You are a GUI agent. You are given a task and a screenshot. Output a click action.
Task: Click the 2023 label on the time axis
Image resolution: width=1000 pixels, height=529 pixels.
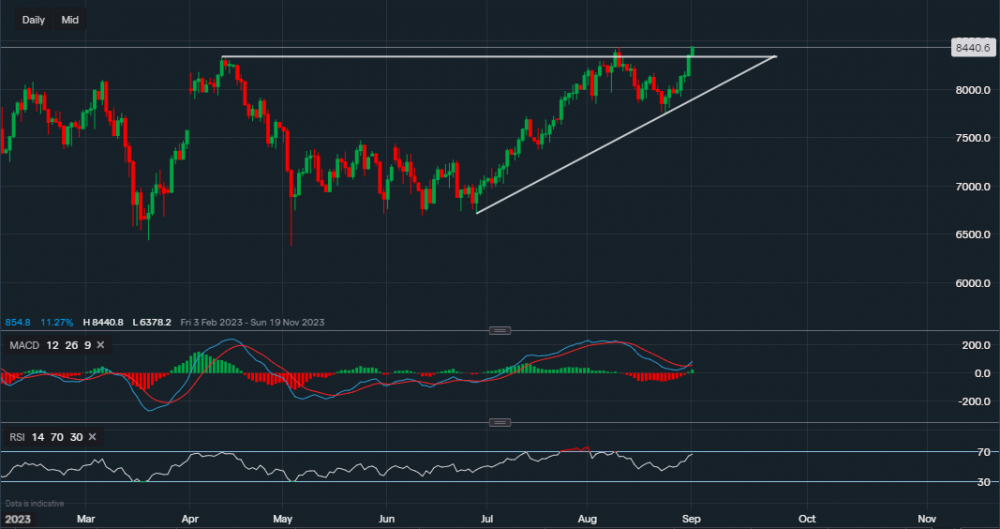click(x=17, y=519)
